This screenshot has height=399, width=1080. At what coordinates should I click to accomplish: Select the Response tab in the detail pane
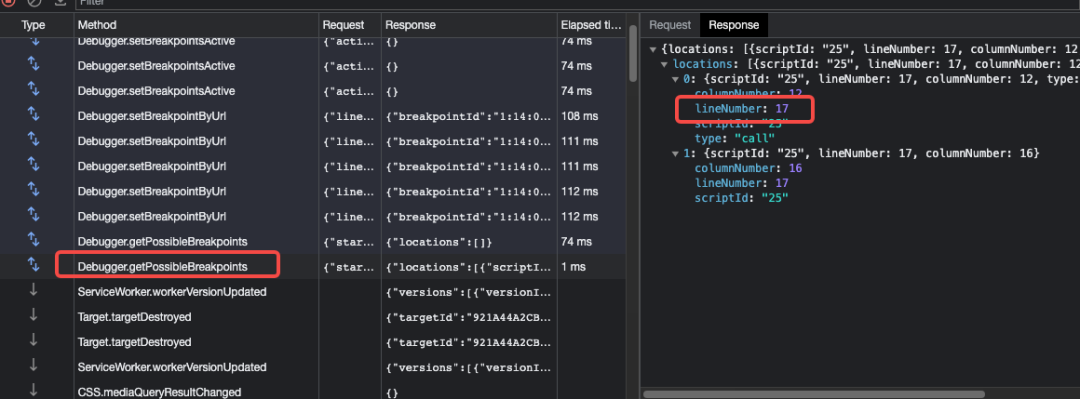[x=734, y=25]
